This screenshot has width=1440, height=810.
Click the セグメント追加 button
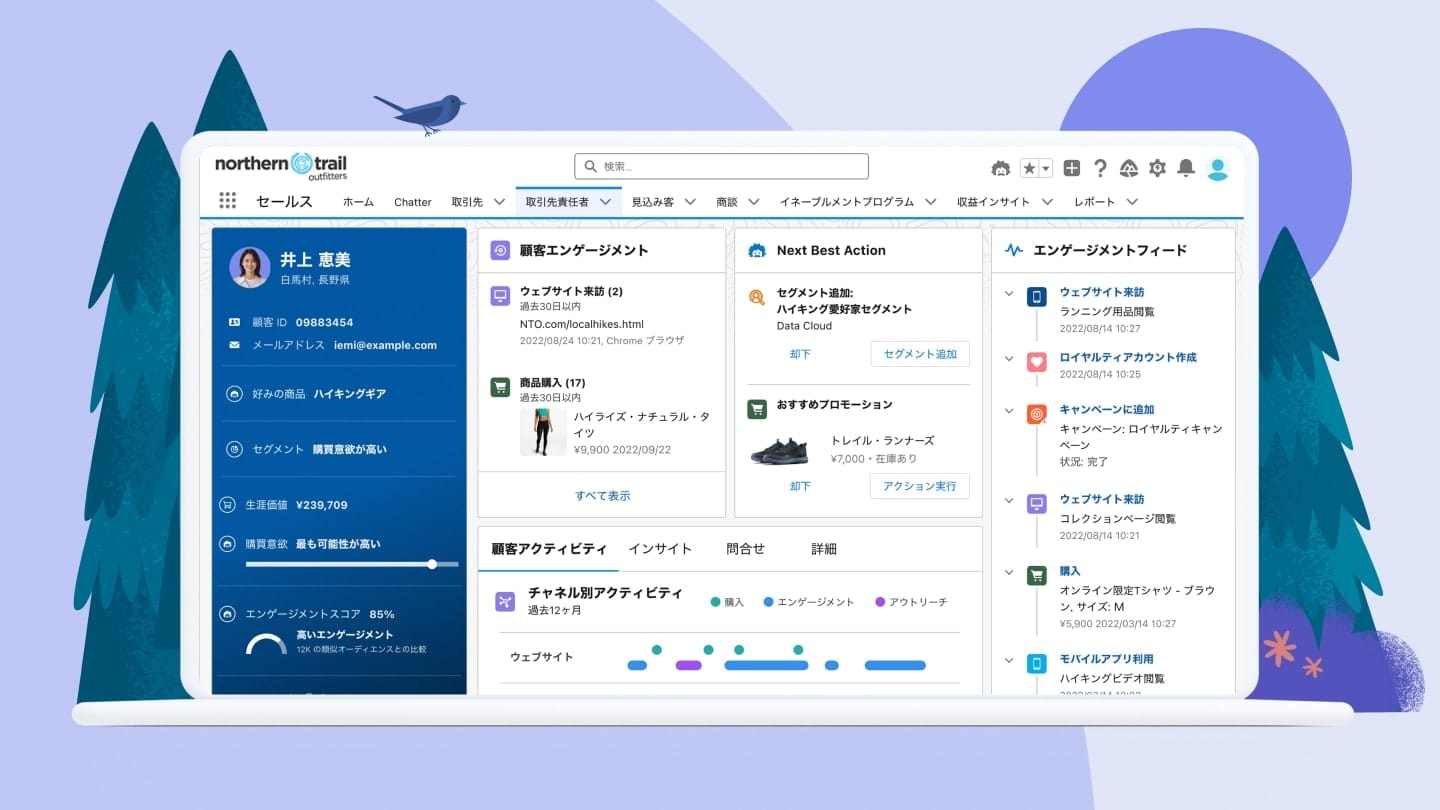coord(919,354)
